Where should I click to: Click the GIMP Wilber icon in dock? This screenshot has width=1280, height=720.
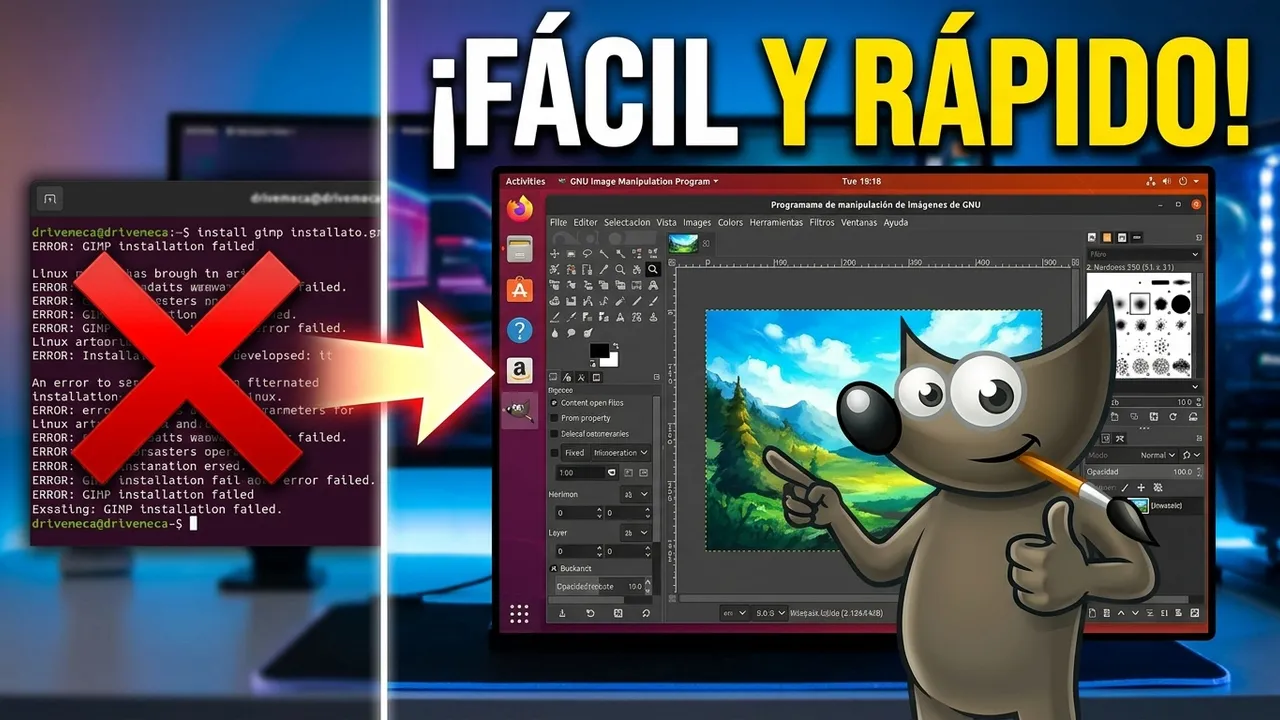519,411
